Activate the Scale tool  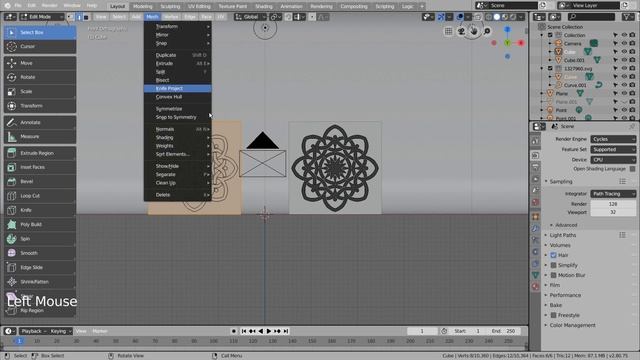[40, 91]
